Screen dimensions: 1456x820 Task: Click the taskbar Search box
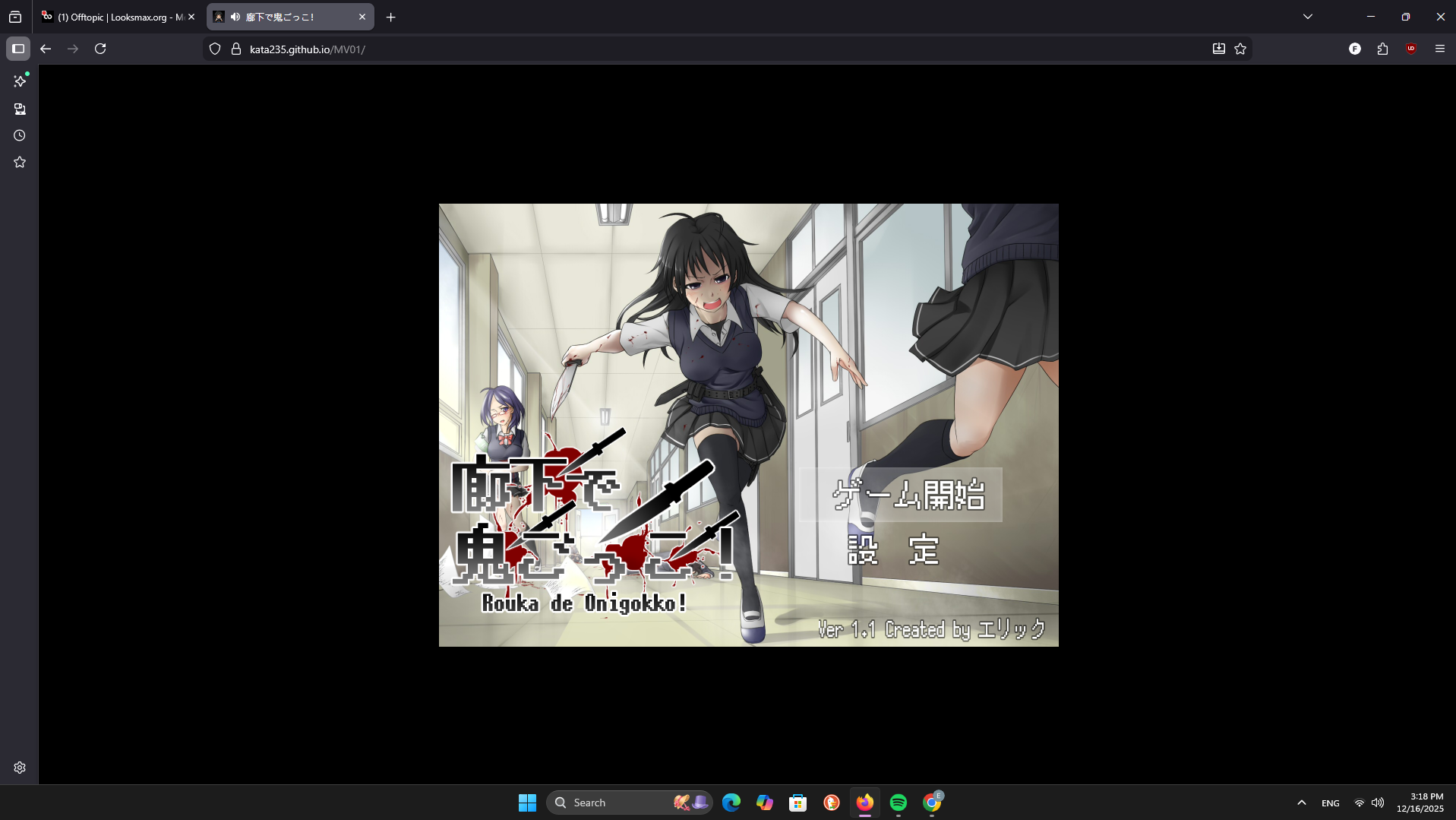tap(630, 802)
